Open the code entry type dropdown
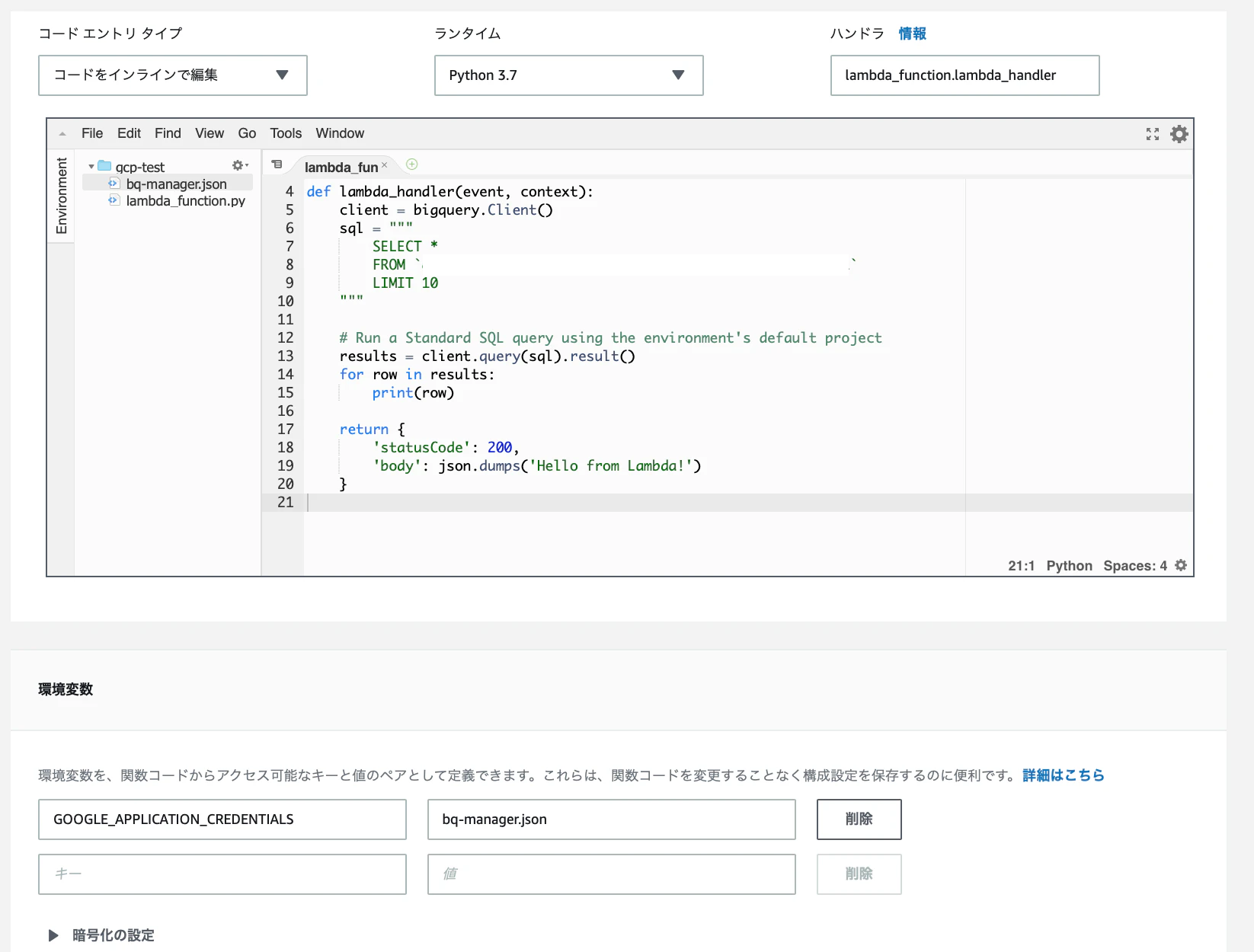Image resolution: width=1254 pixels, height=952 pixels. (173, 75)
